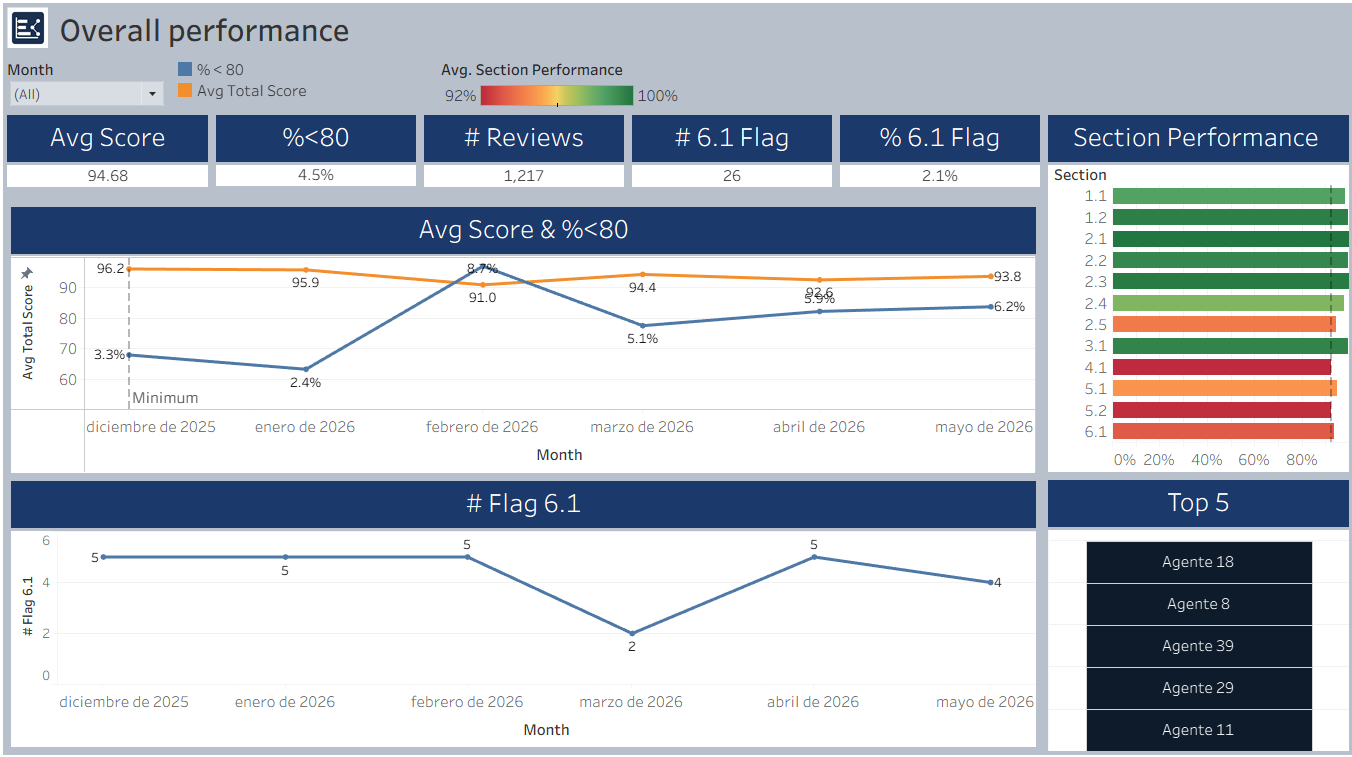1352x757 pixels.
Task: Click the 4.5% value under %<80
Action: [x=316, y=176]
